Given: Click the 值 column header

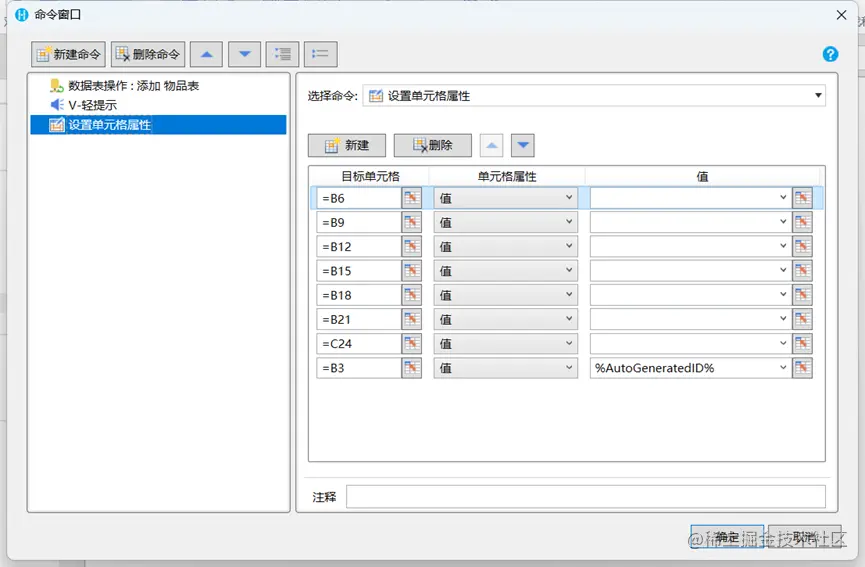Looking at the screenshot, I should tap(702, 176).
